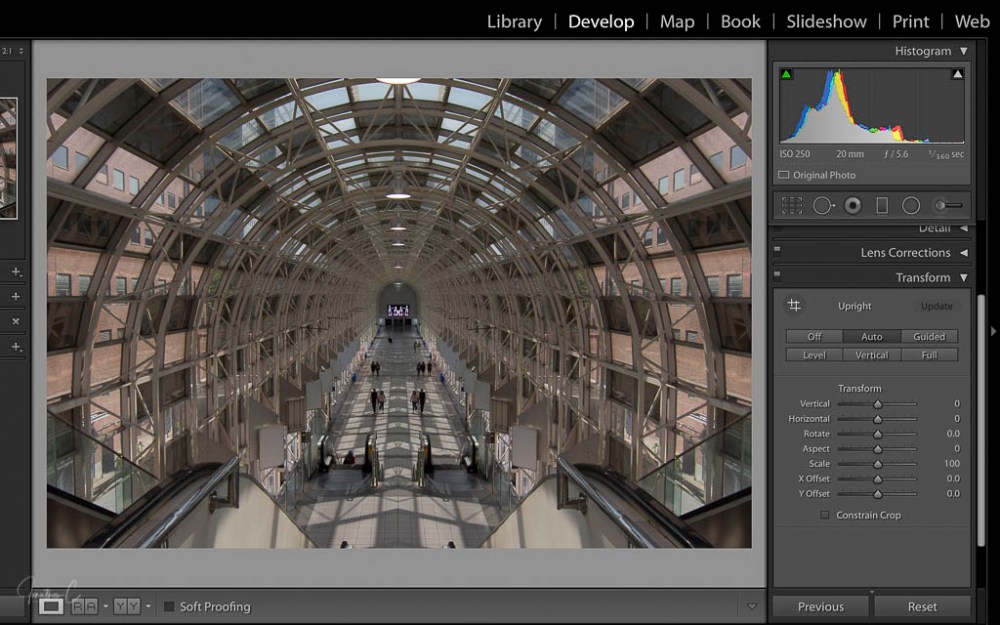Click the Guided Upright tool icon

click(x=794, y=305)
